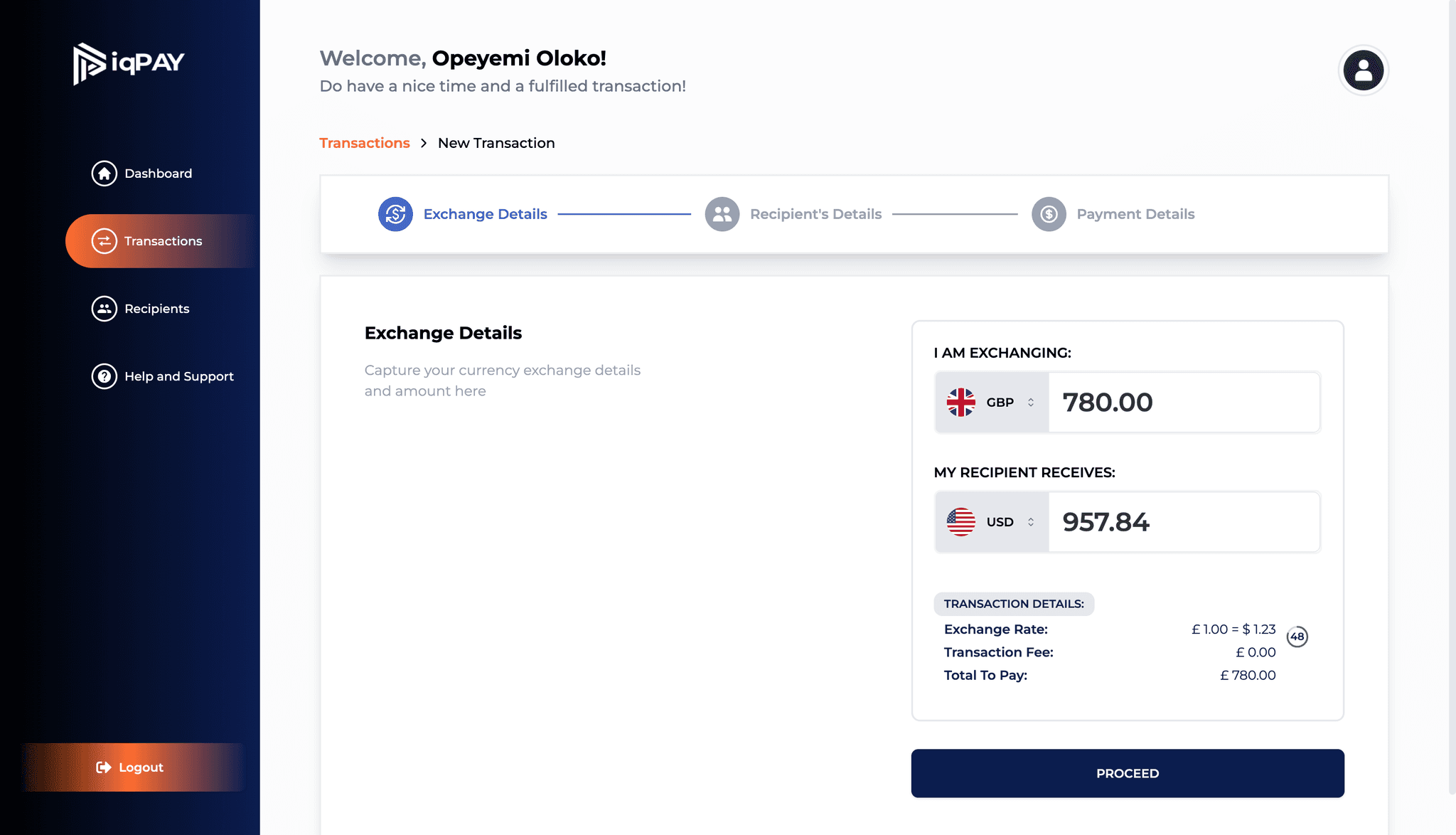Screen dimensions: 1456x835
Task: Open Help and Support menu item
Action: pyautogui.click(x=163, y=376)
